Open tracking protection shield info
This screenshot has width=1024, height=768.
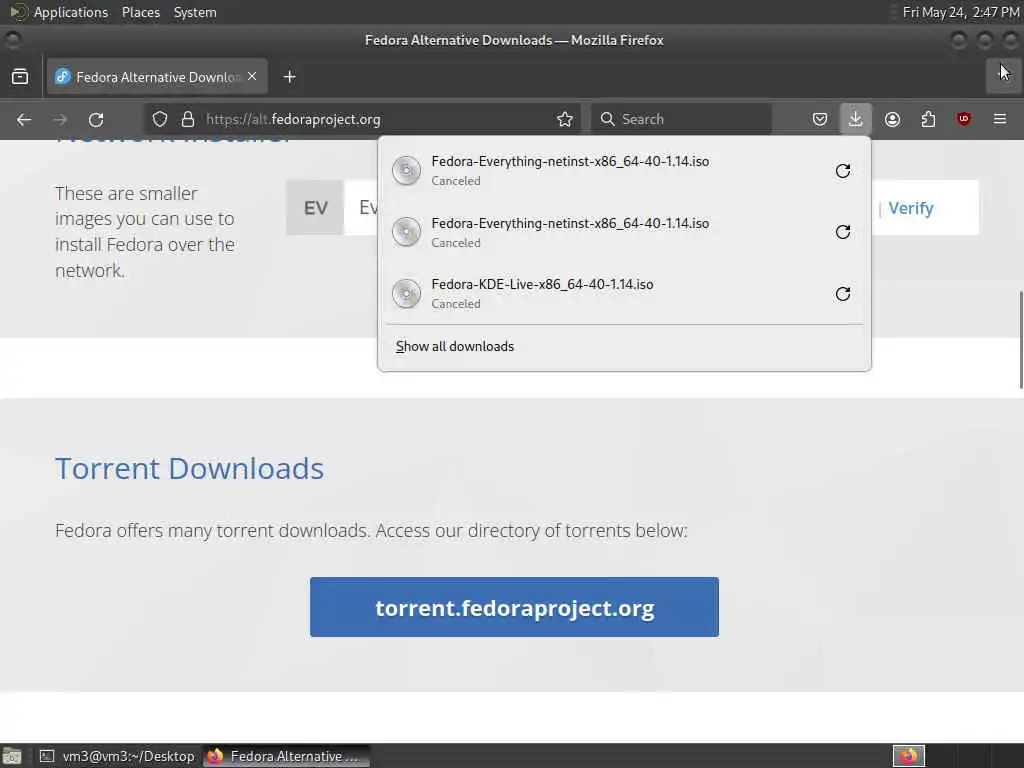click(160, 119)
